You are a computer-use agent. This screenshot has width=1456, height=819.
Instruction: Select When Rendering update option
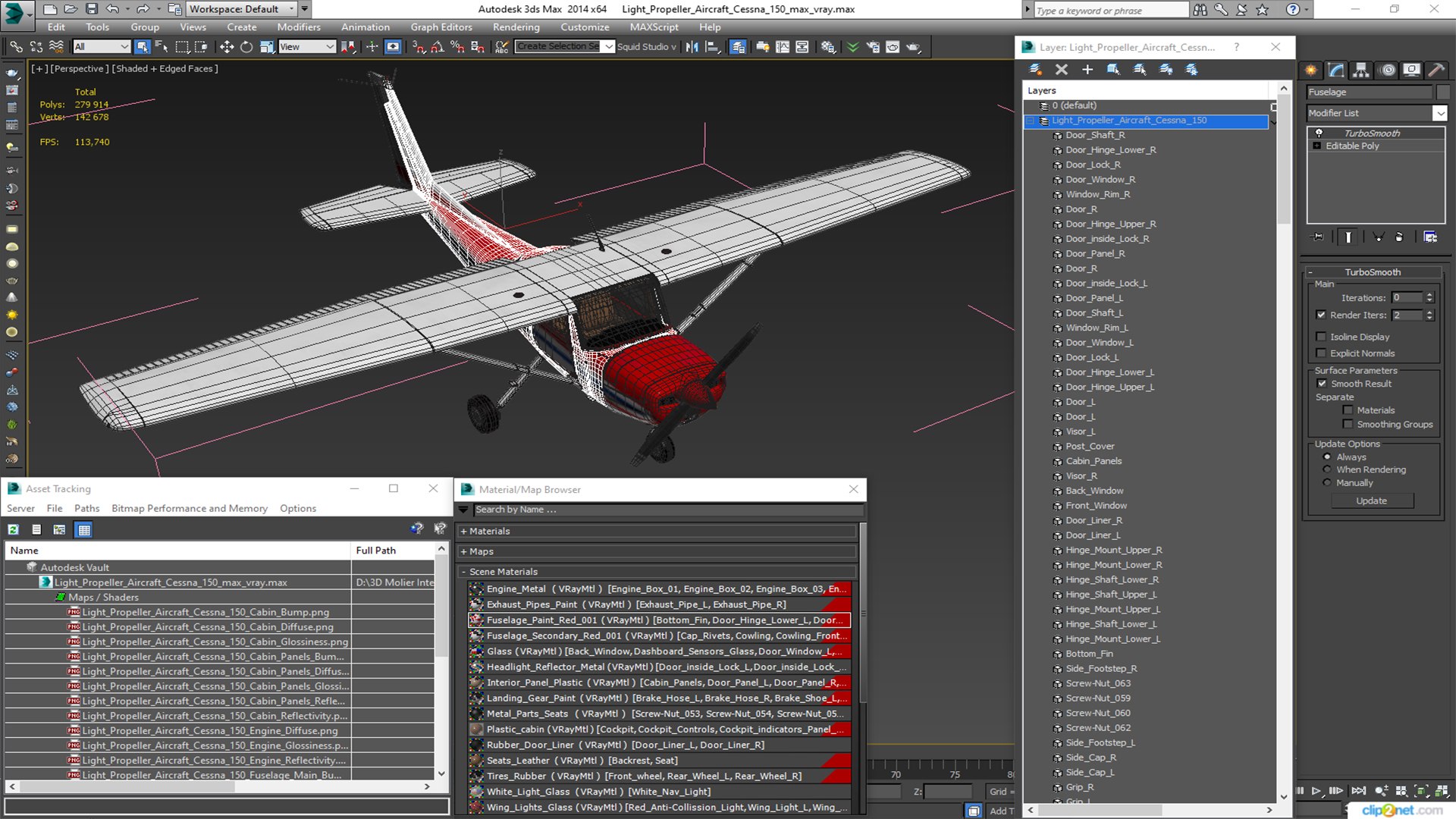1327,469
